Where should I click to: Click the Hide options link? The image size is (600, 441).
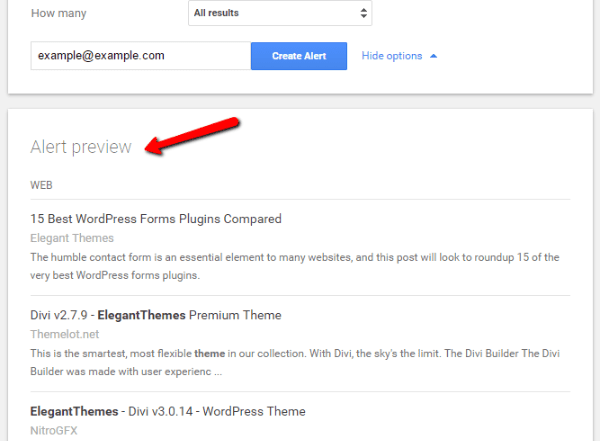point(392,56)
